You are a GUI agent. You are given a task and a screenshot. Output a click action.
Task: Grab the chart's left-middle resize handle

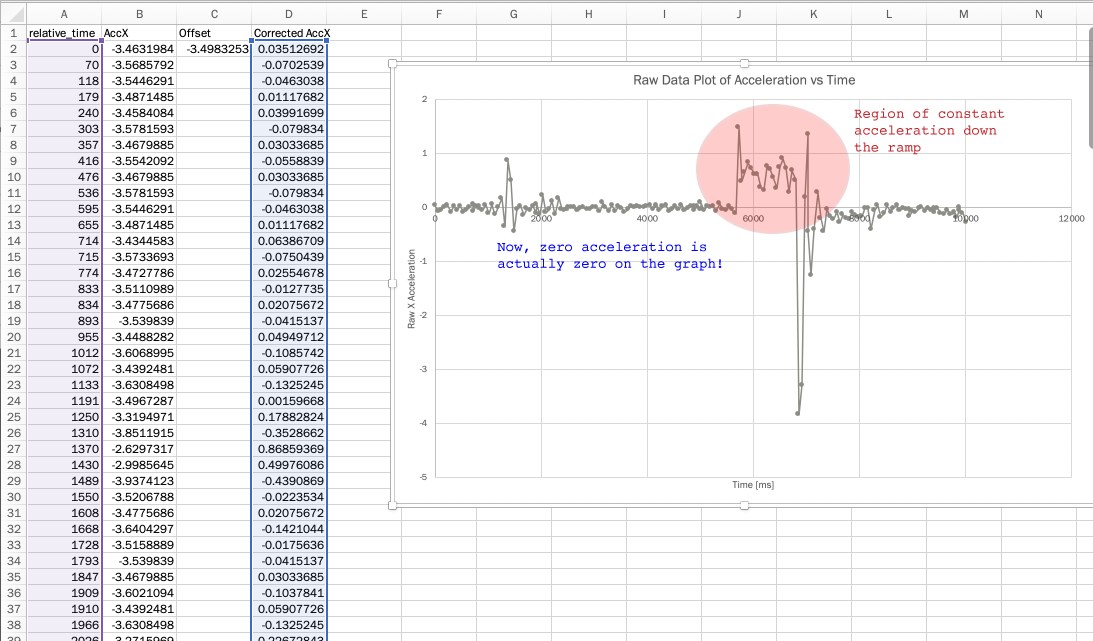pyautogui.click(x=392, y=284)
